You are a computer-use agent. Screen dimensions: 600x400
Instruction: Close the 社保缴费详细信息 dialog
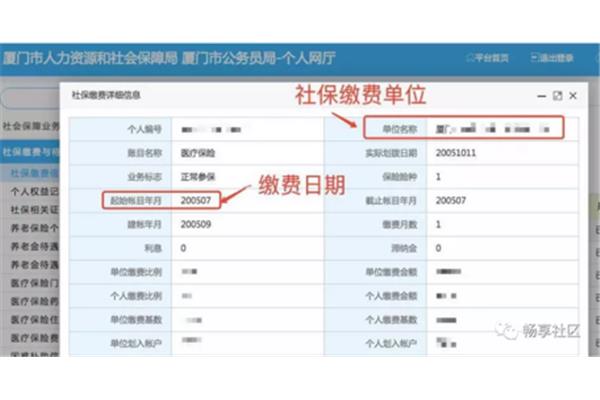pyautogui.click(x=573, y=96)
